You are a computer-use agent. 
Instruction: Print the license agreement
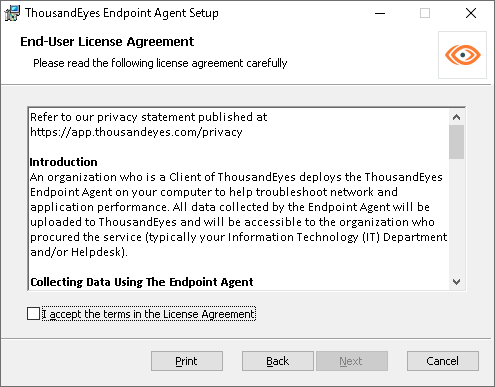(187, 361)
